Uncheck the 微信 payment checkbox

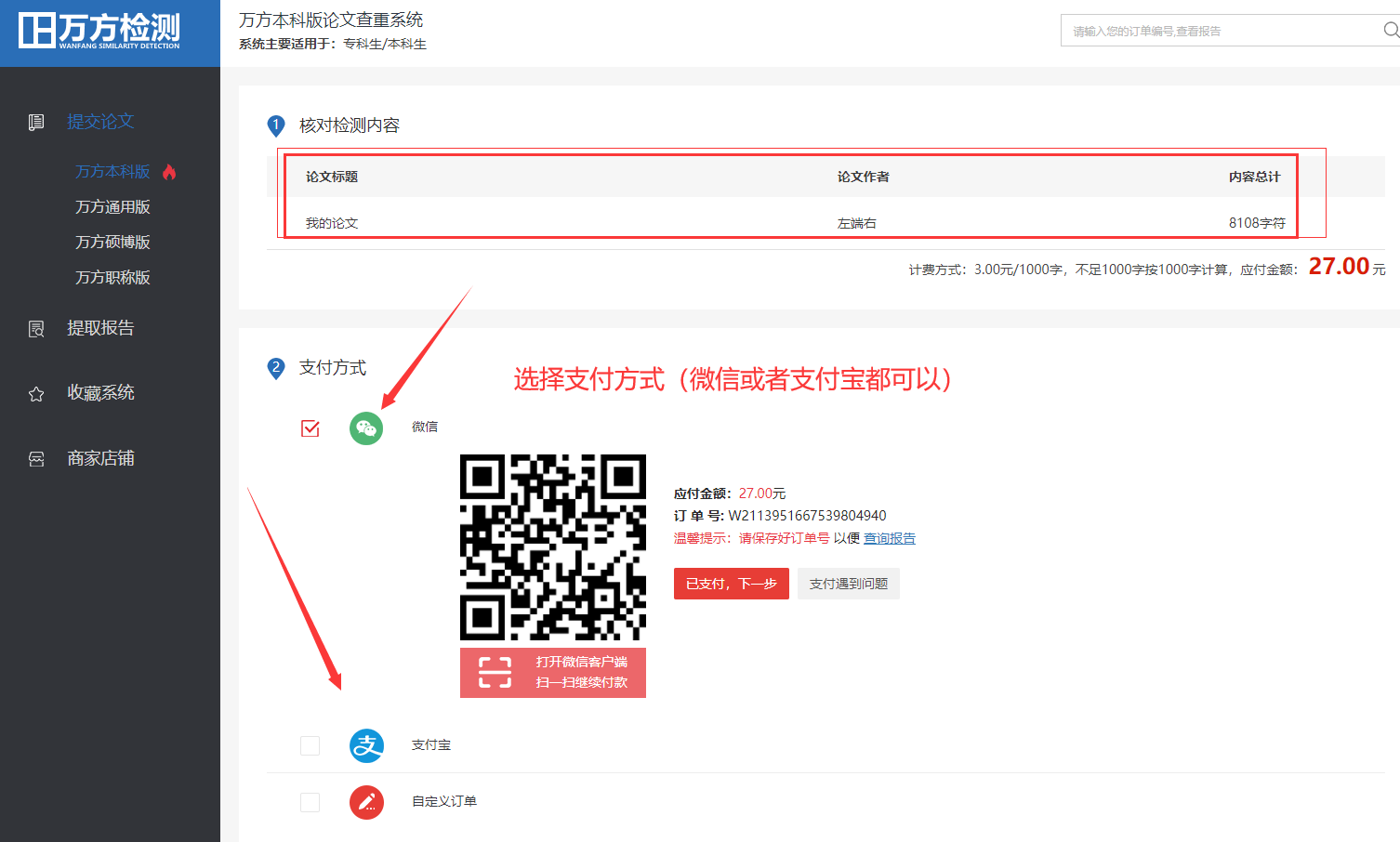(310, 428)
